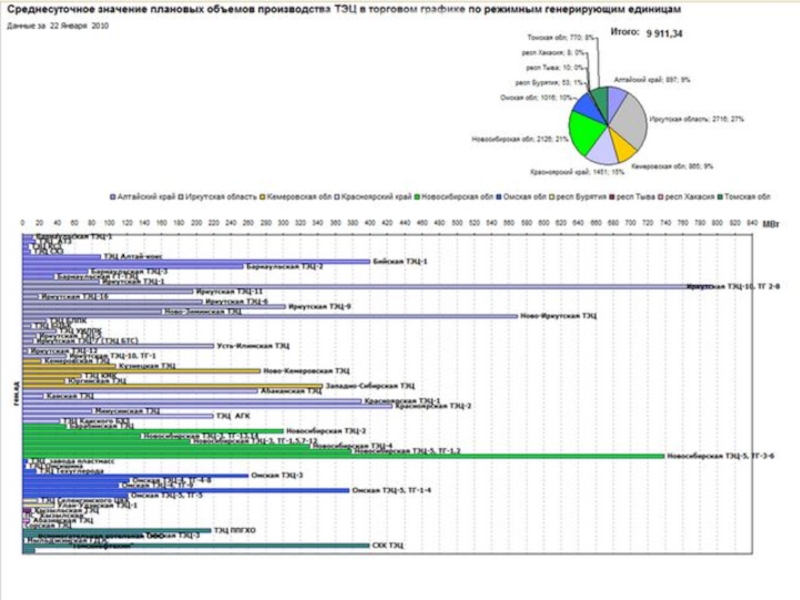Click the Иркутская ТЭЦ-10, ТГ 2-8 label
Image resolution: width=800 pixels, height=600 pixels.
(x=733, y=287)
